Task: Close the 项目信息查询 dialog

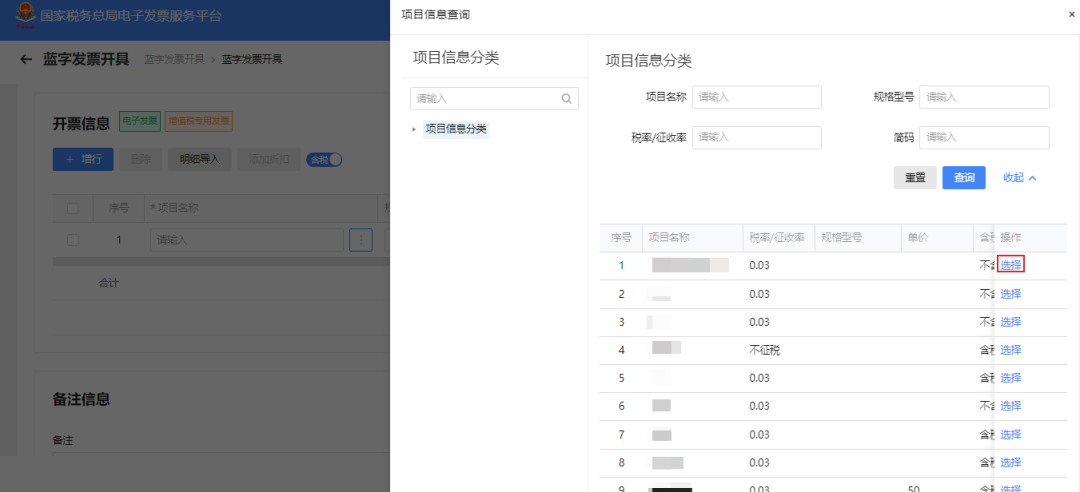Action: pos(1072,14)
